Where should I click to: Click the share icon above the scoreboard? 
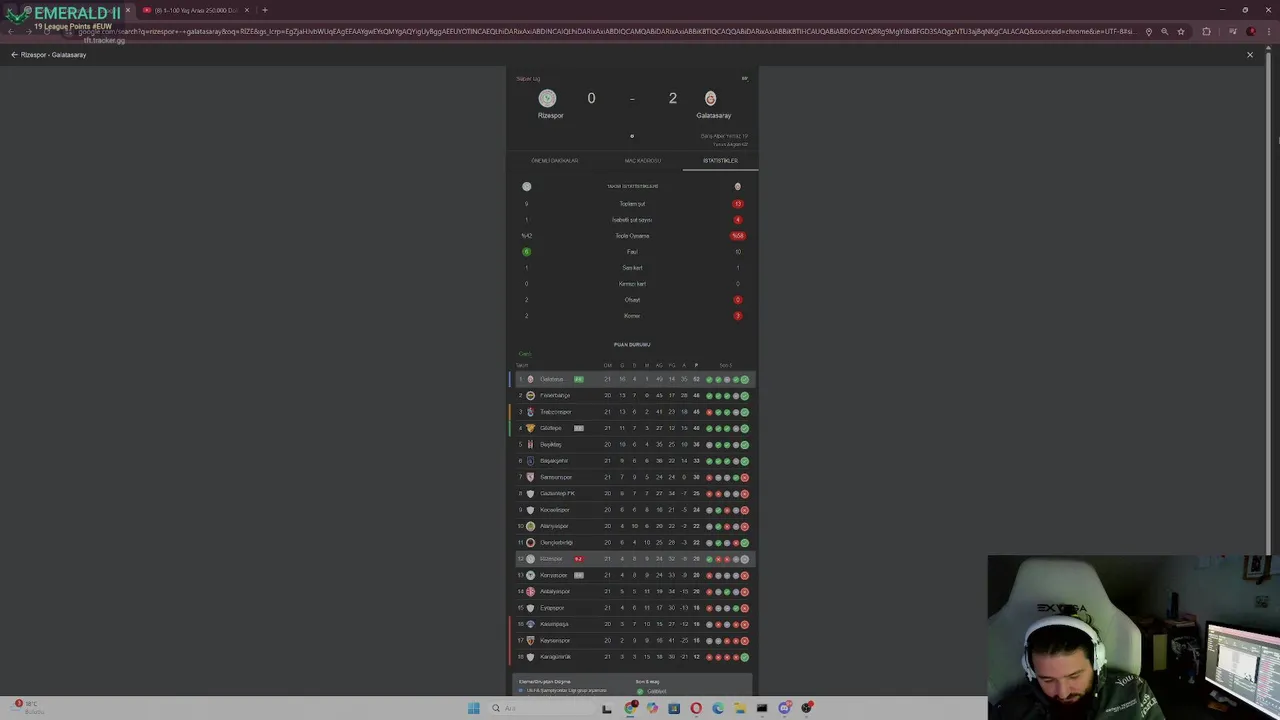coord(744,78)
